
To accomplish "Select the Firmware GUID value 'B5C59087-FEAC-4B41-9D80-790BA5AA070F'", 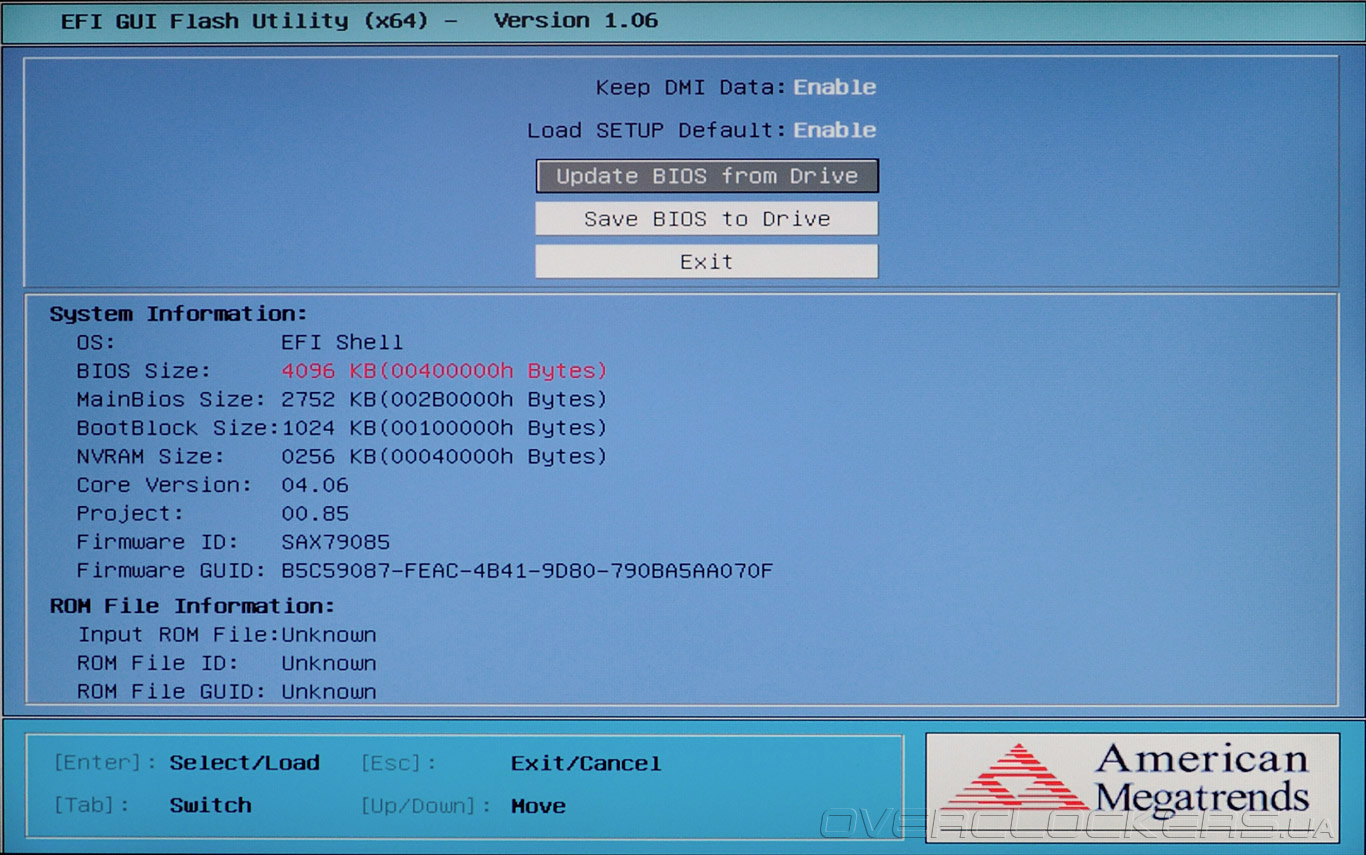I will click(x=527, y=571).
